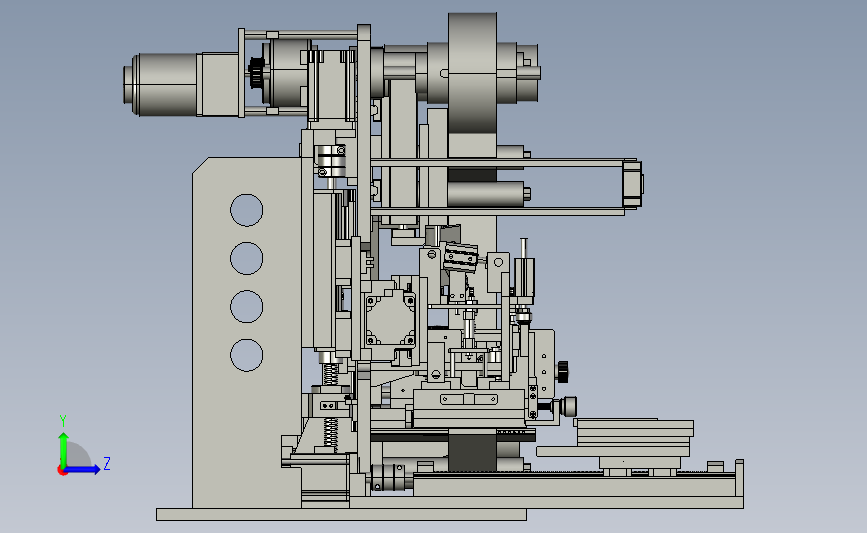Select the gray thumb screw knob head

pyautogui.click(x=569, y=406)
